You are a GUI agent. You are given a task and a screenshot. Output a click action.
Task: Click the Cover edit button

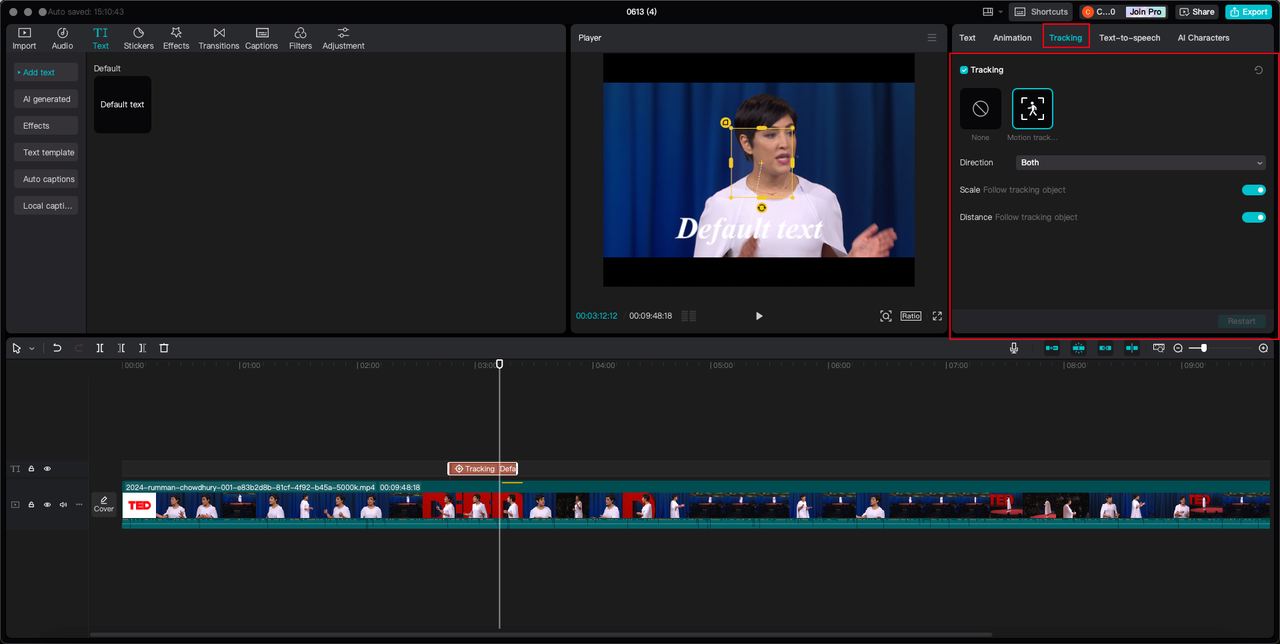(104, 504)
